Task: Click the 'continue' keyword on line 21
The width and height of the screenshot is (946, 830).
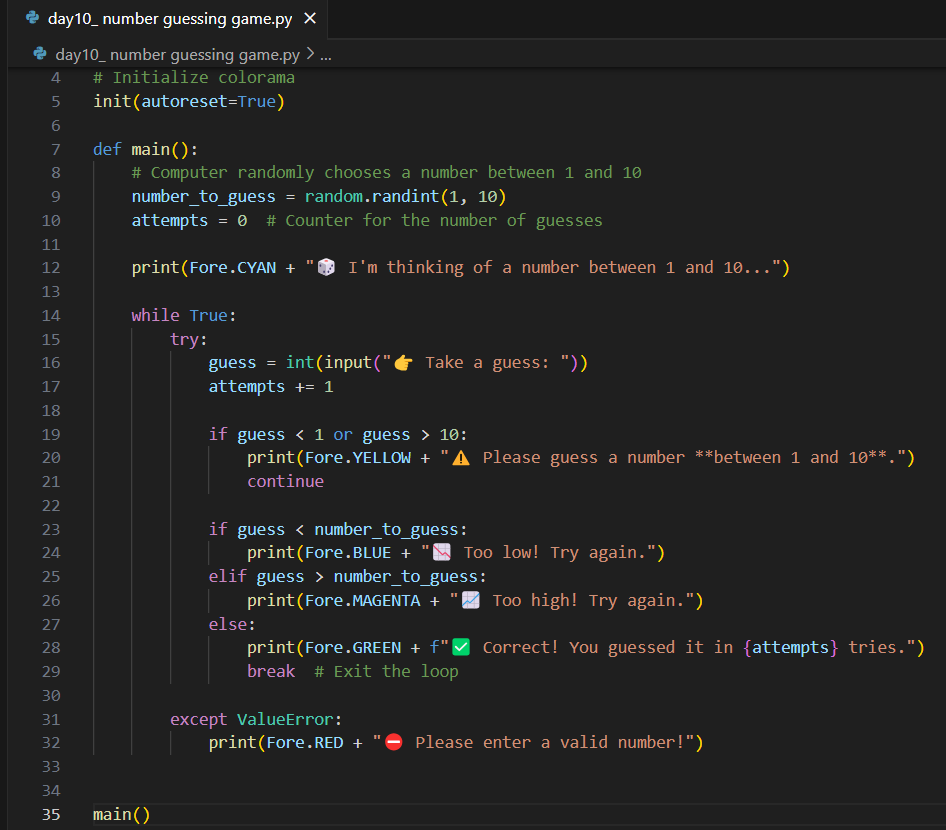Action: point(285,481)
